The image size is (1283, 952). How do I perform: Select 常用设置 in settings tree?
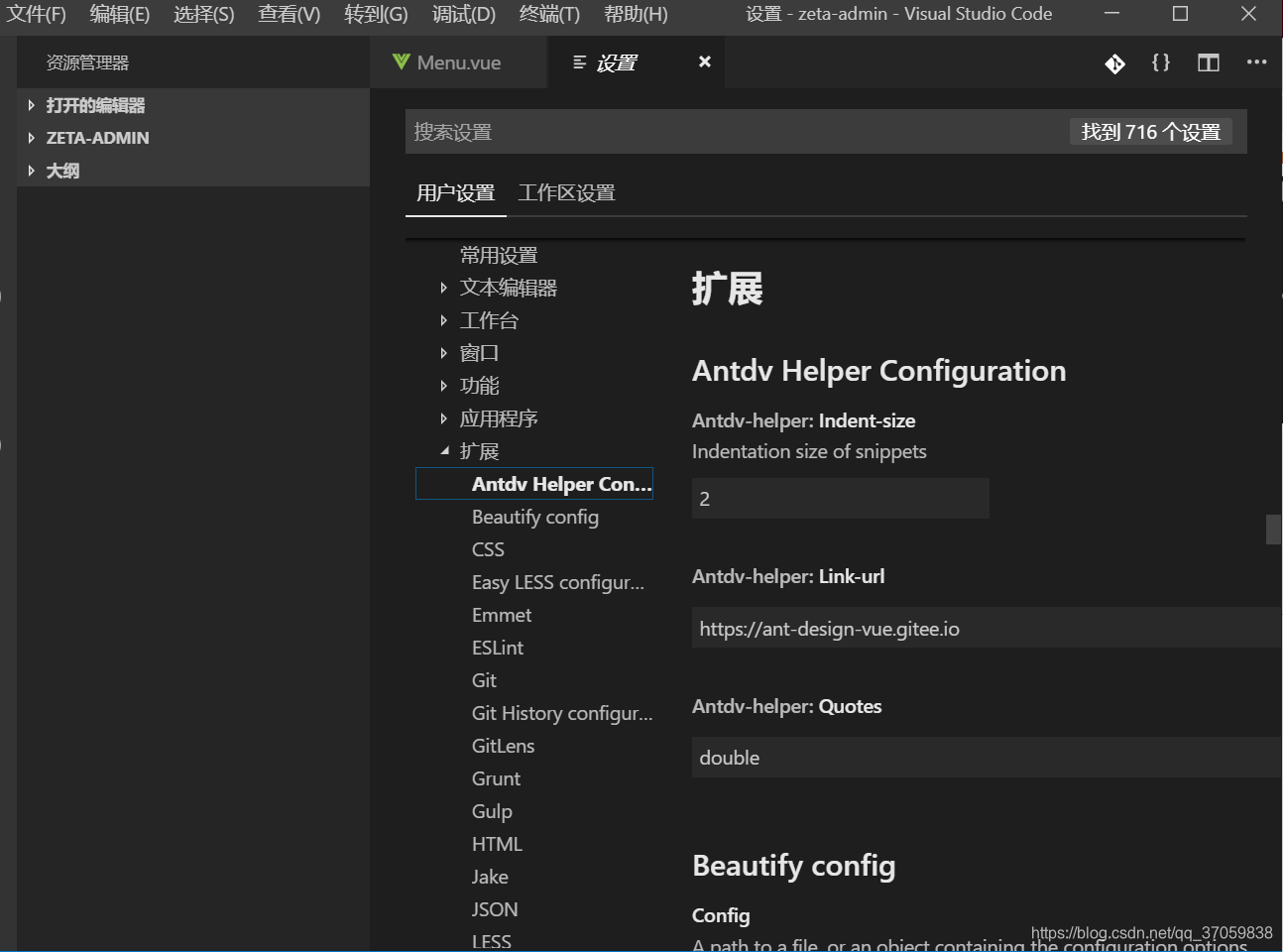point(499,255)
